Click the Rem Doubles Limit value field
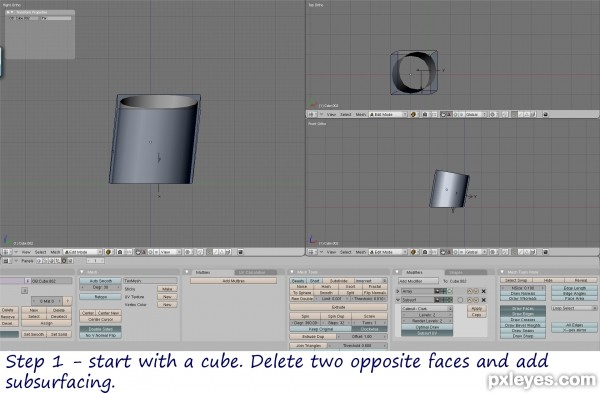Screen dimensions: 600x393 (x=331, y=298)
